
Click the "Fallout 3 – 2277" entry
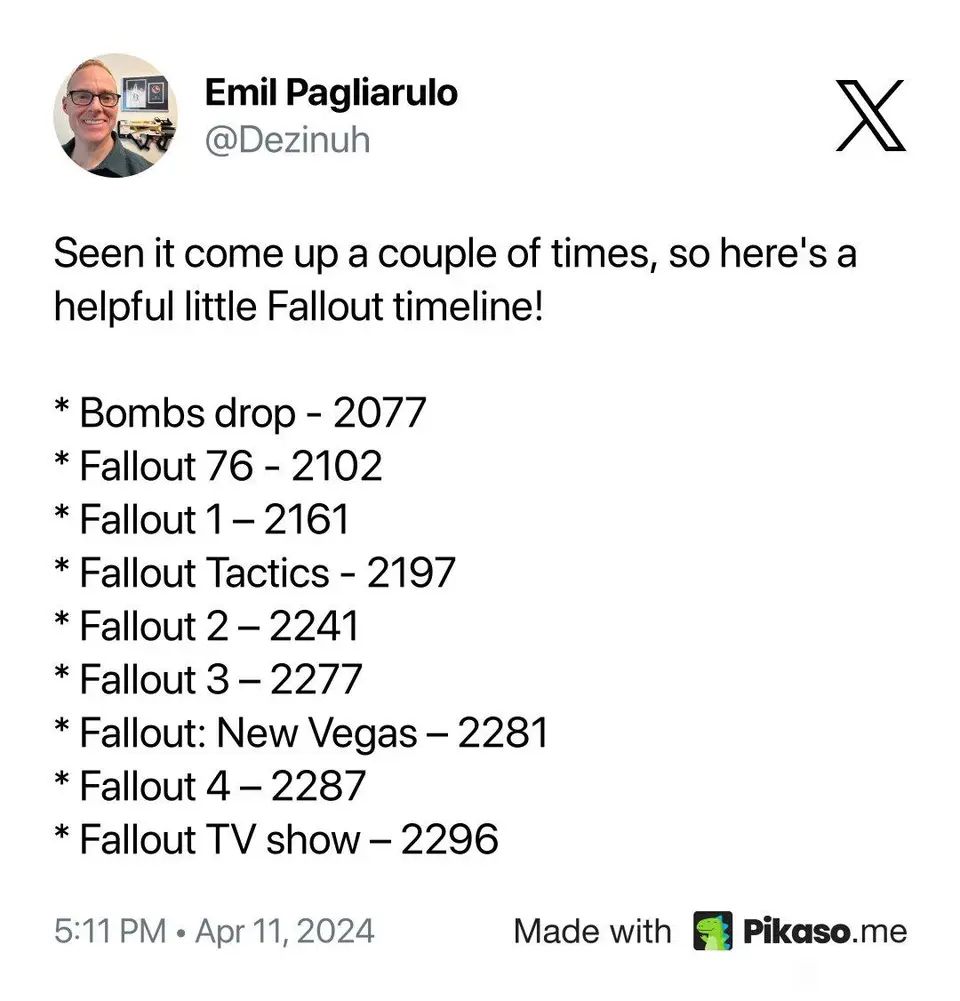(x=207, y=680)
